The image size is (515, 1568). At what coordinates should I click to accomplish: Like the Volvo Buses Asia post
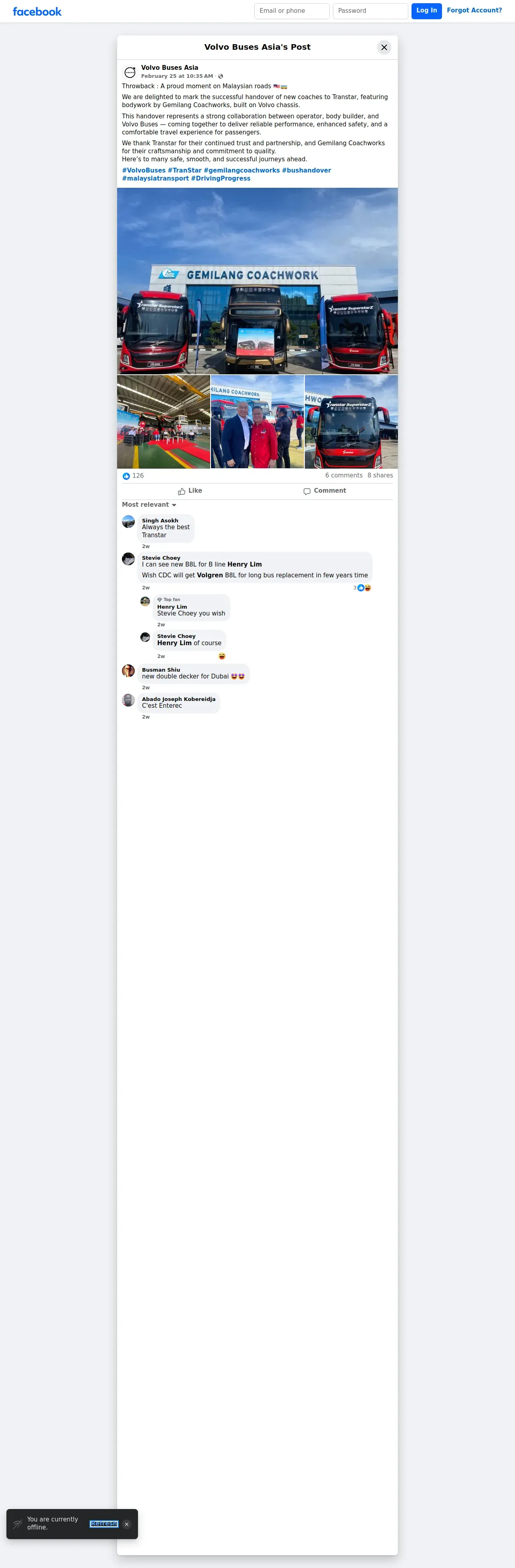coord(190,491)
